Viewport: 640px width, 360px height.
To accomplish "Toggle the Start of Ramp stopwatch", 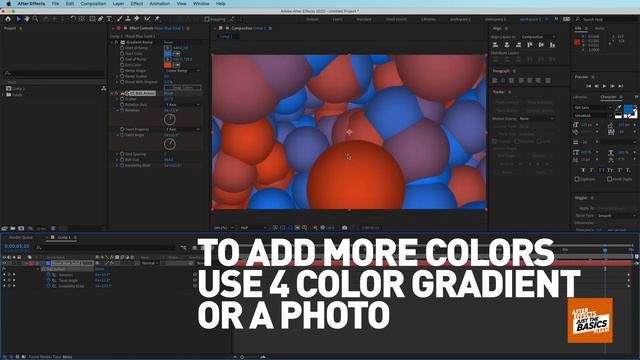I will pos(122,48).
